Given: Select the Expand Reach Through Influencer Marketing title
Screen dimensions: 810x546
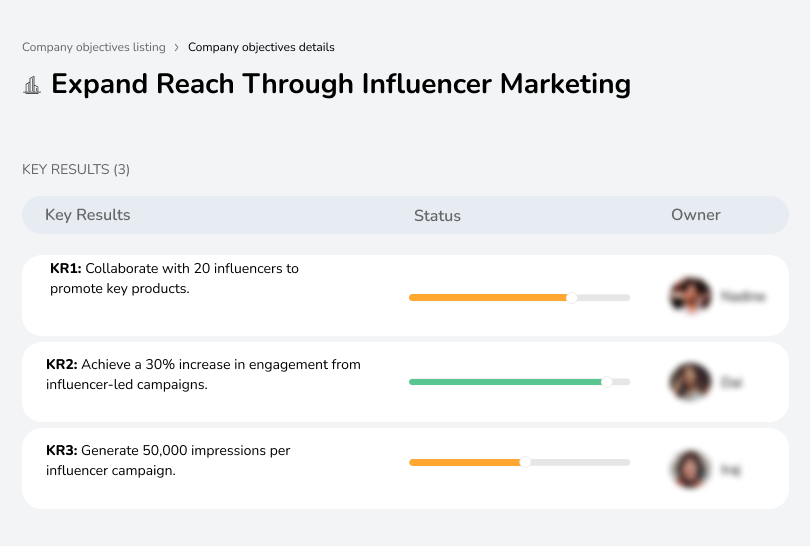Looking at the screenshot, I should 341,84.
